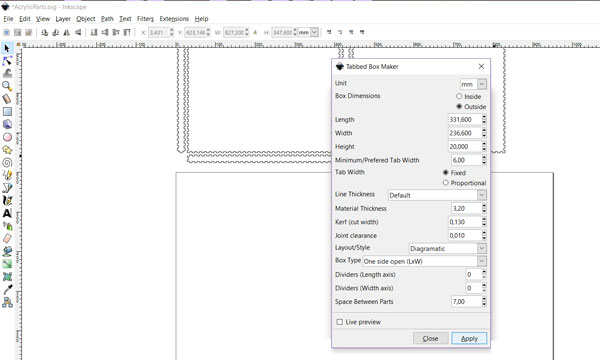The width and height of the screenshot is (600, 360).
Task: Click the Material Thickness field
Action: [x=469, y=209]
